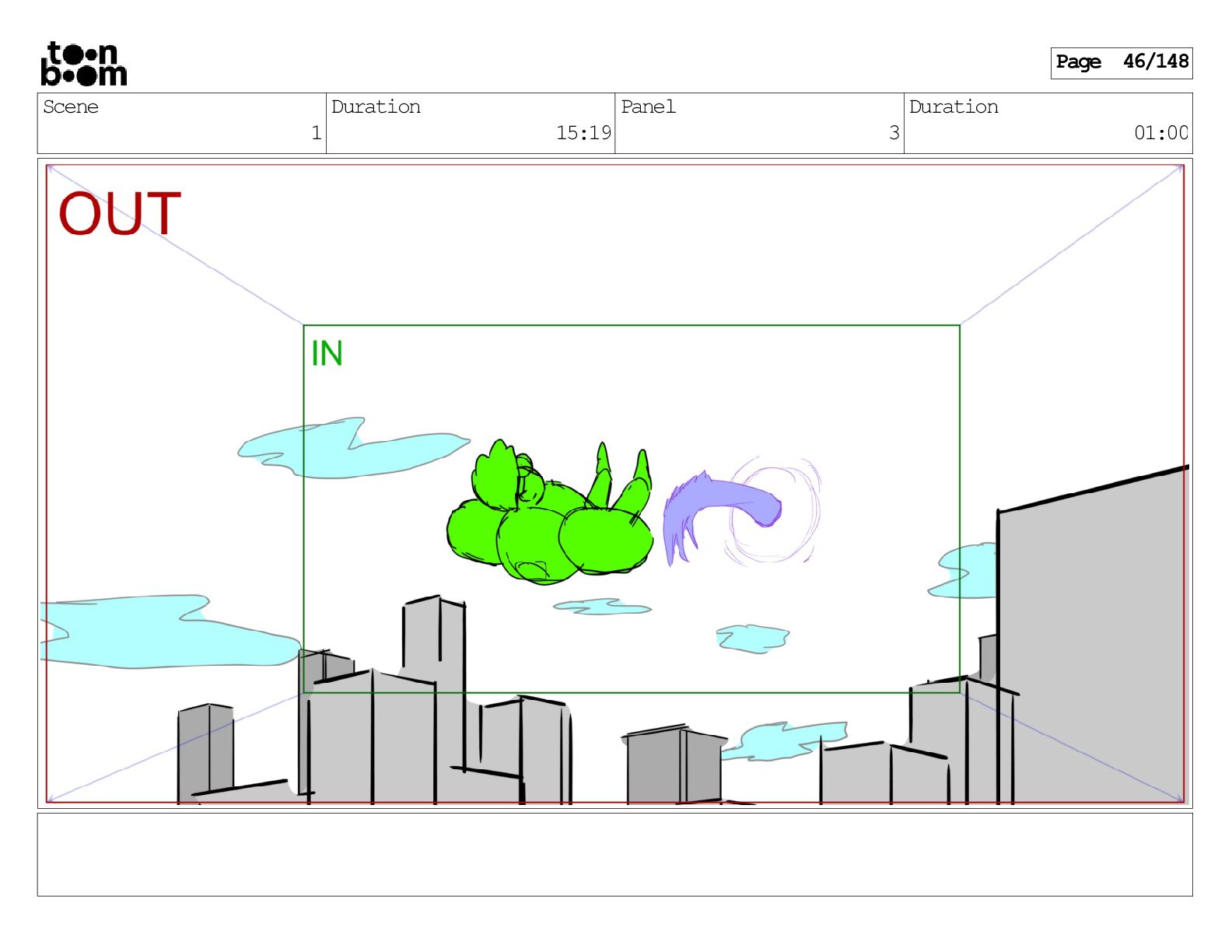Click the Page 46/148 indicator

pyautogui.click(x=1121, y=62)
